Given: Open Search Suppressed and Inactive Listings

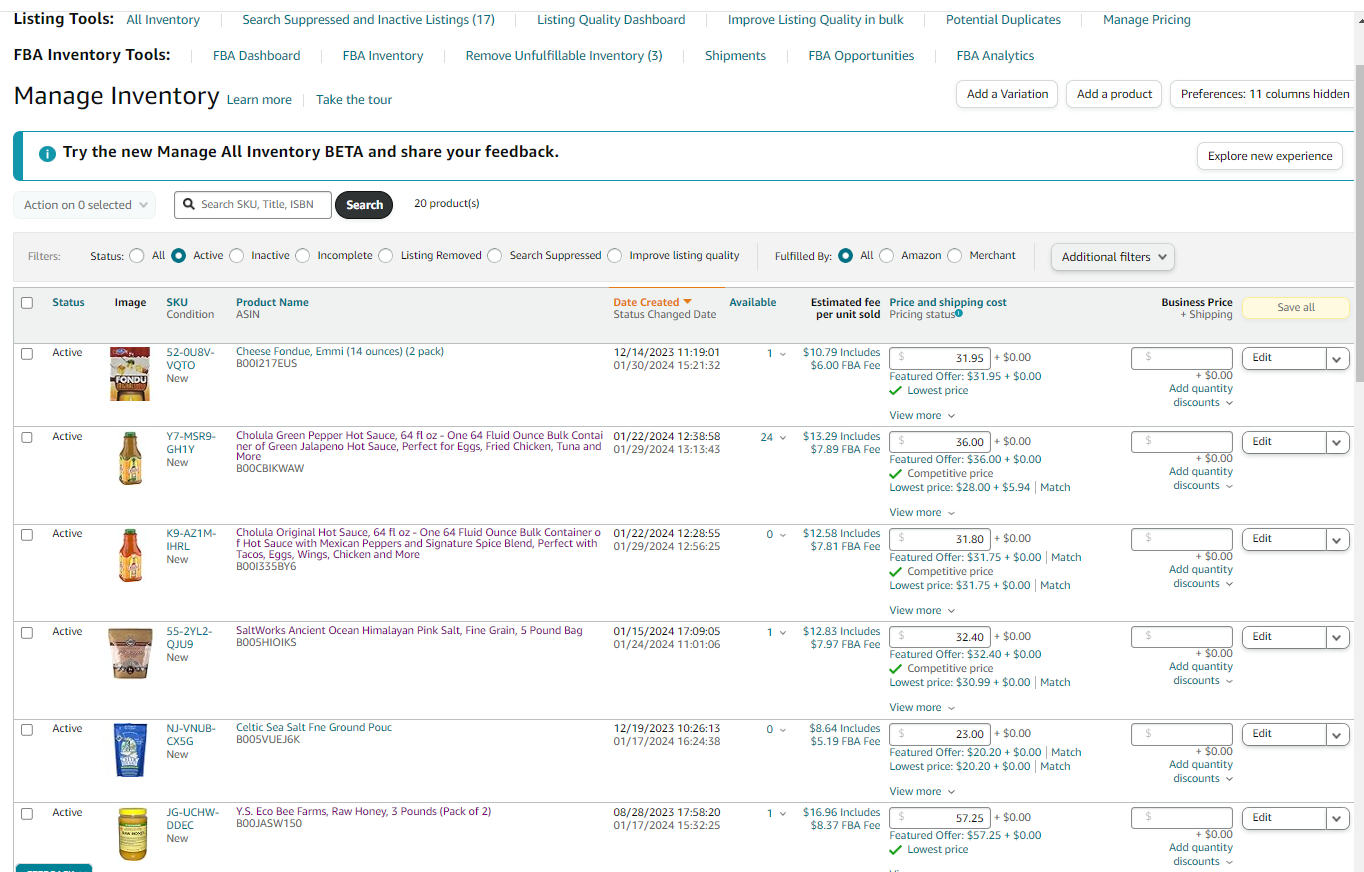Looking at the screenshot, I should point(368,20).
